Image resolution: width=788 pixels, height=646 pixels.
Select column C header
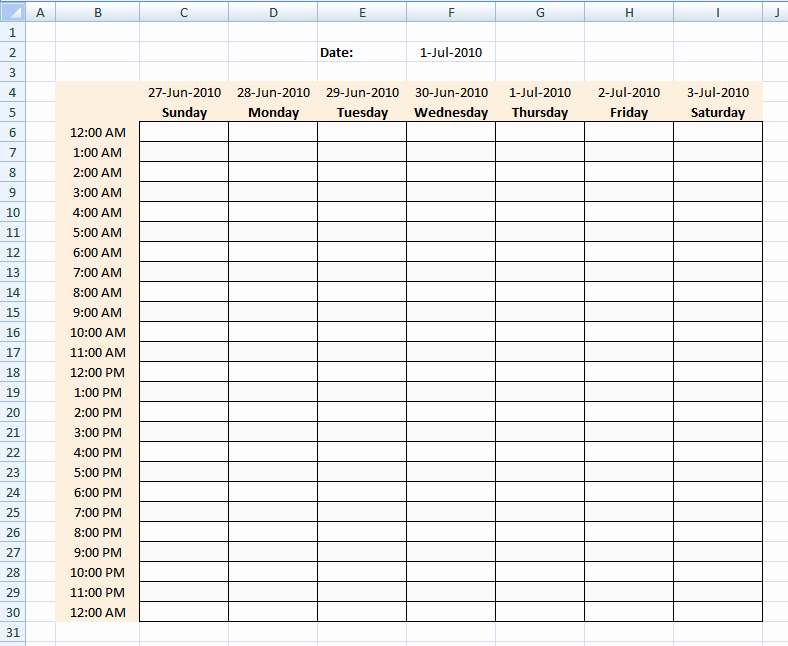(184, 12)
